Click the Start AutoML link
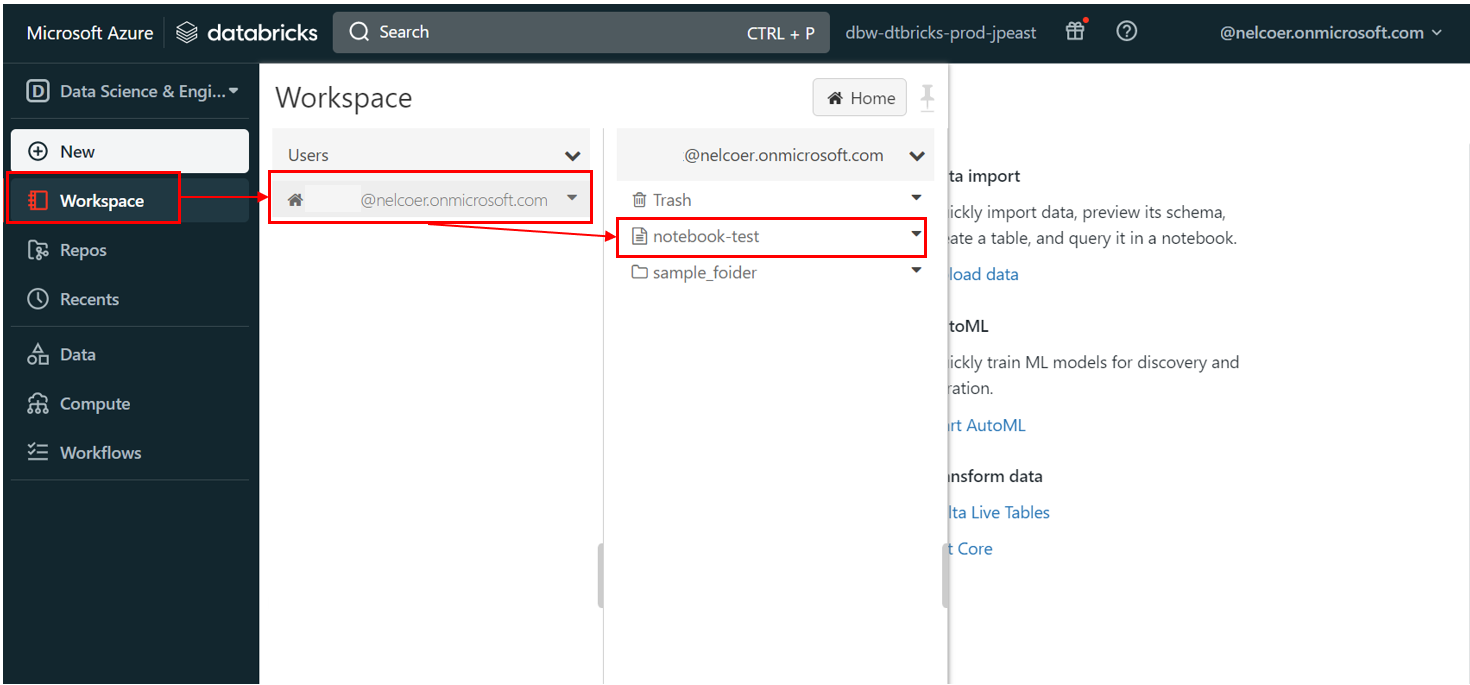1470x685 pixels. 985,425
